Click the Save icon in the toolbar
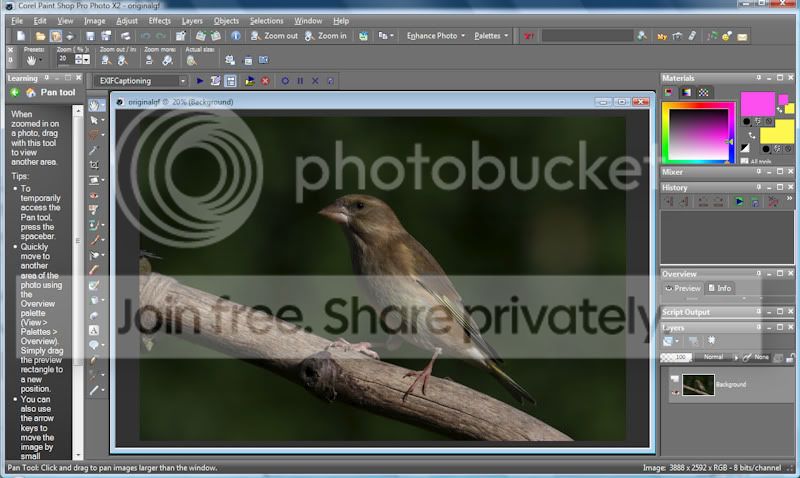The image size is (800, 478). pos(89,36)
